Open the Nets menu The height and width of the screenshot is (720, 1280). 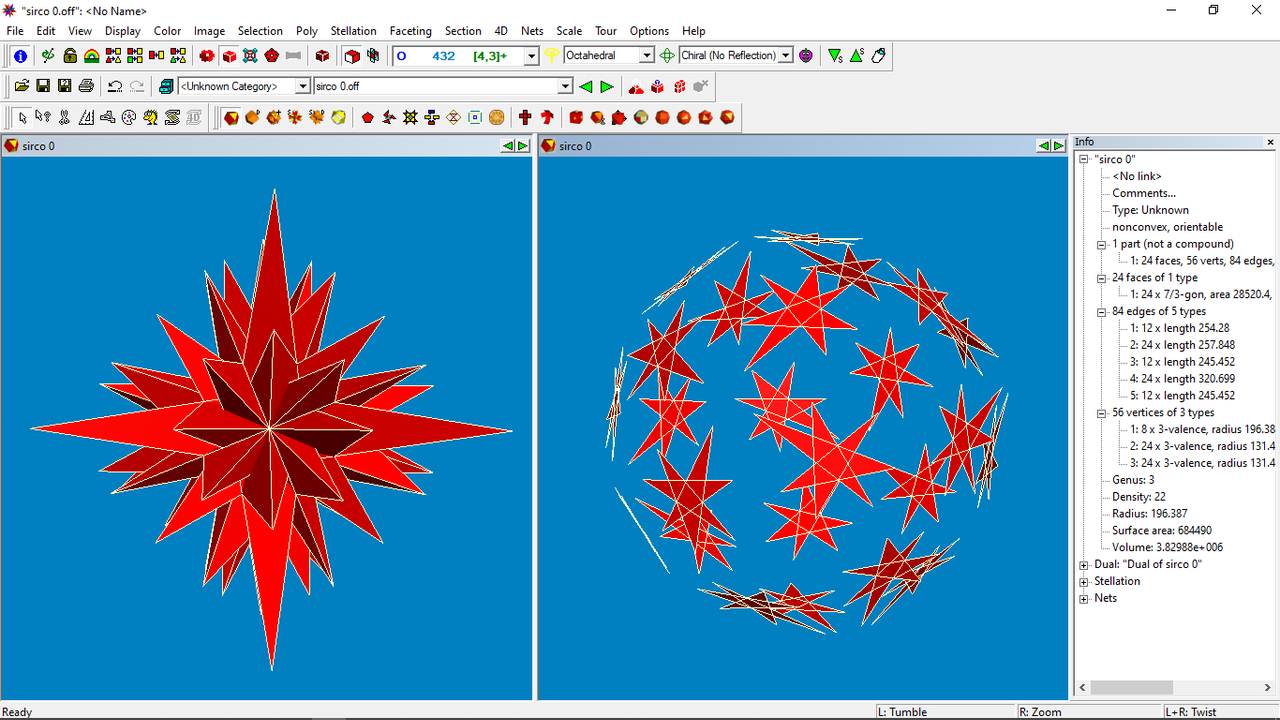tap(532, 31)
